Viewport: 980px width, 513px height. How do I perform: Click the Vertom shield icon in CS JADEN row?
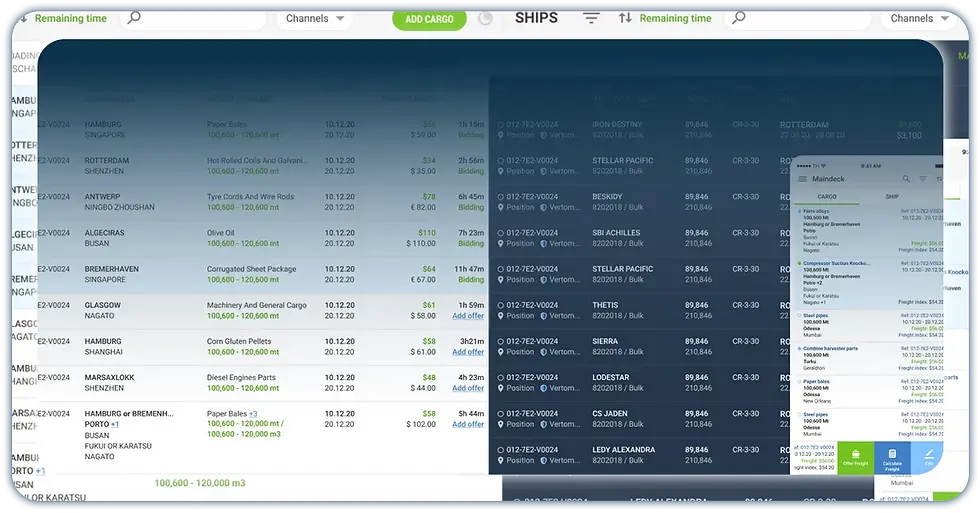[544, 425]
